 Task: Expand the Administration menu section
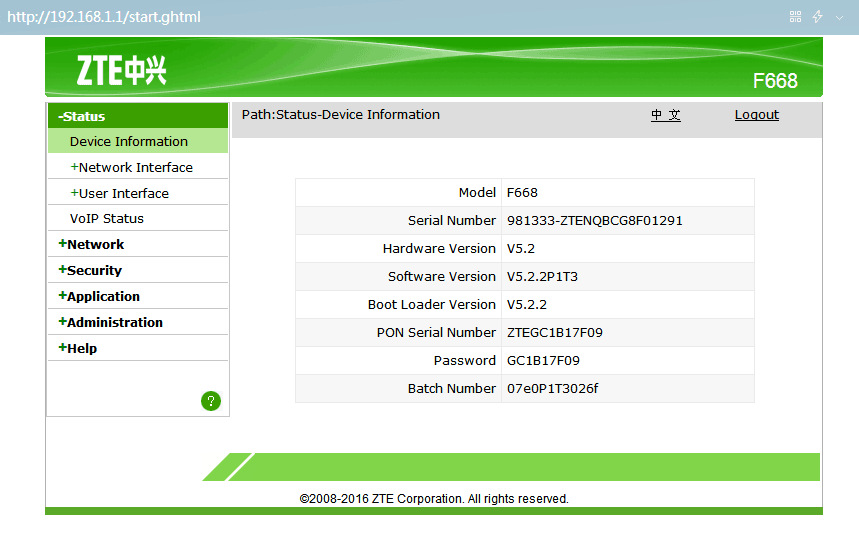138,322
